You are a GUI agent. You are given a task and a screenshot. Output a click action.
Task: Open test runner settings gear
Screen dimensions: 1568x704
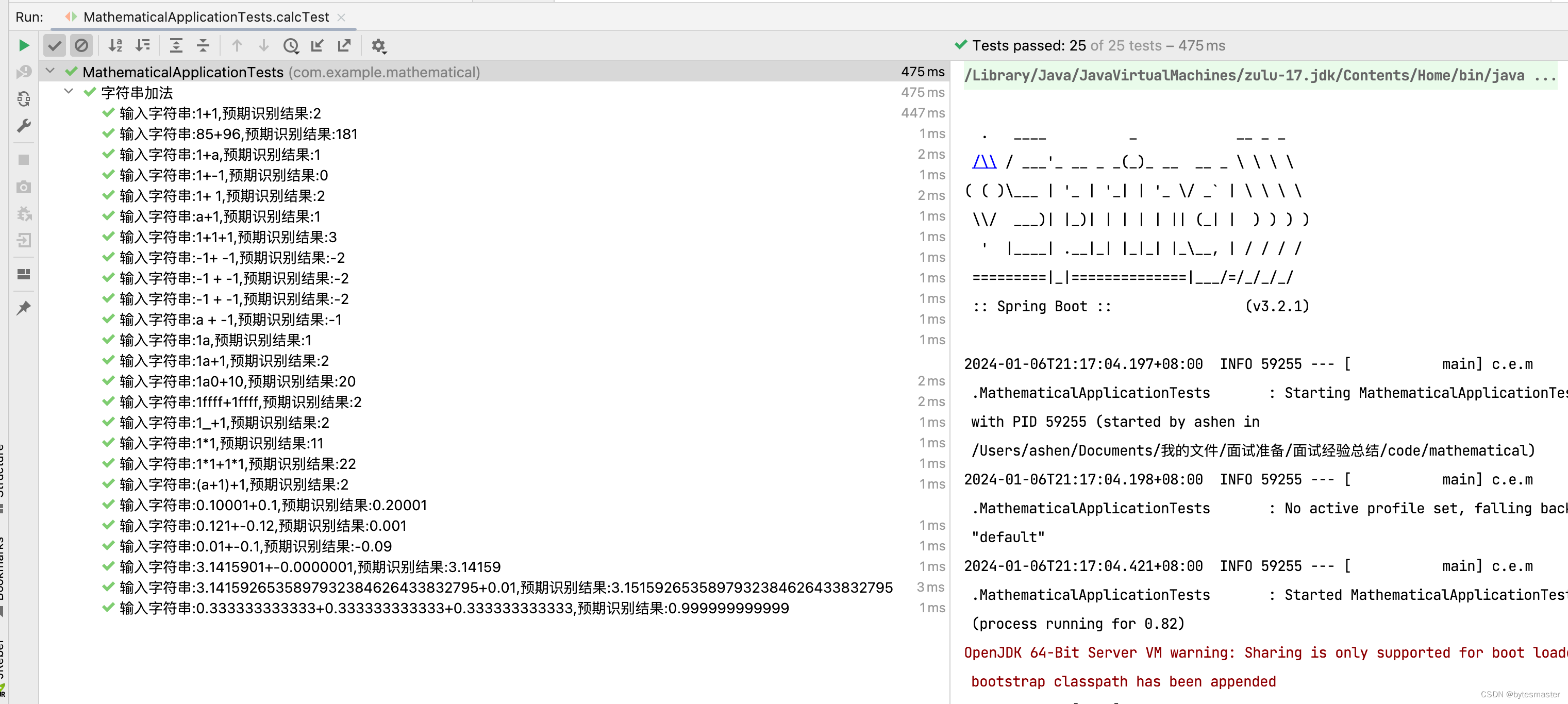[x=379, y=46]
